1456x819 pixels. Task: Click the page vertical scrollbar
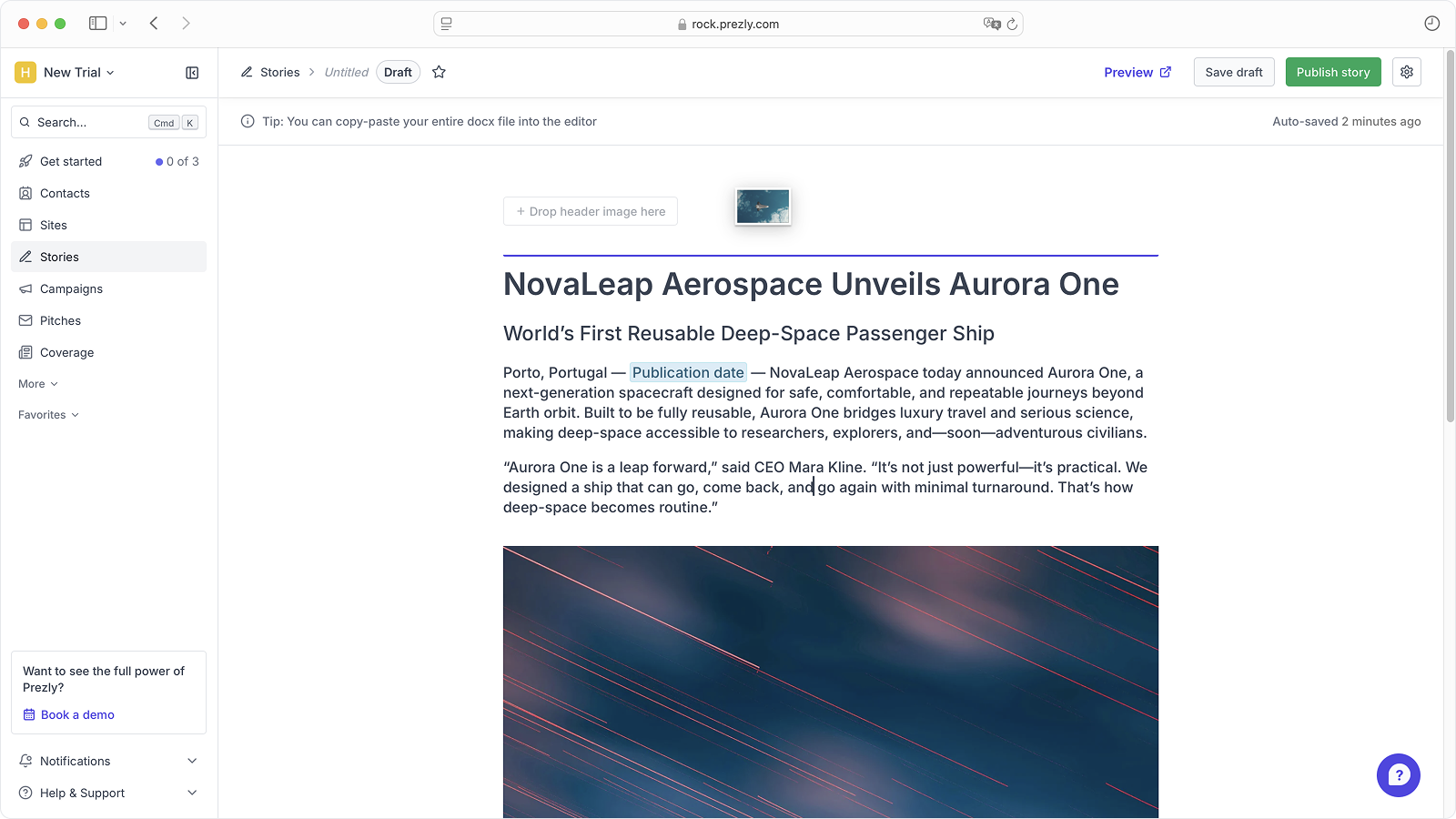click(x=1450, y=237)
